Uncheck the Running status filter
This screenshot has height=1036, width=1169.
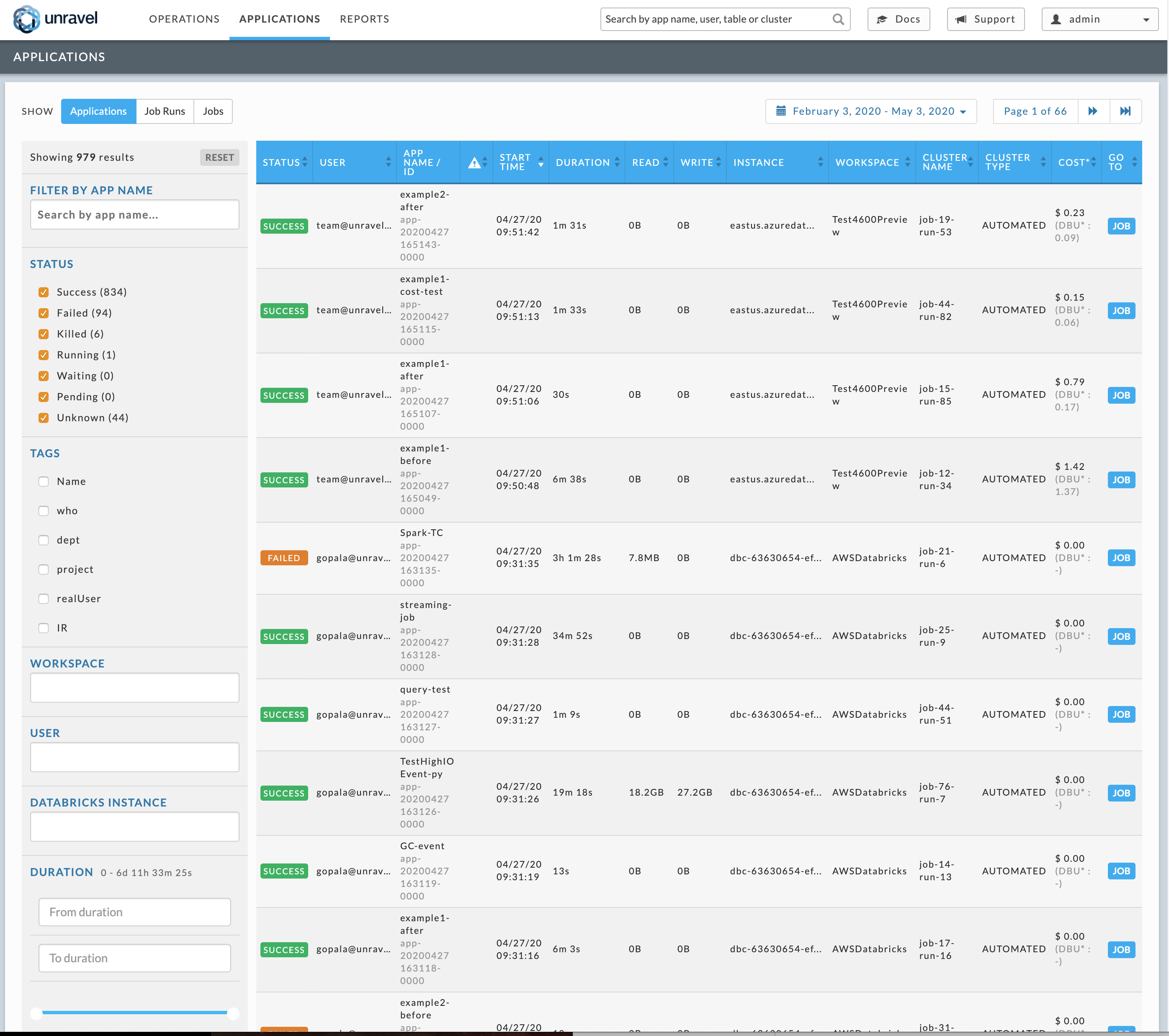pyautogui.click(x=44, y=355)
